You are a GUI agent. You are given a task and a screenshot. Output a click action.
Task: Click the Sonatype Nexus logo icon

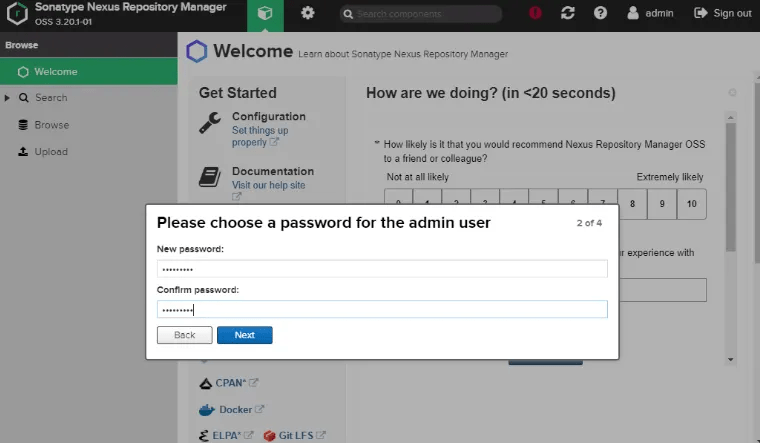coord(17,14)
